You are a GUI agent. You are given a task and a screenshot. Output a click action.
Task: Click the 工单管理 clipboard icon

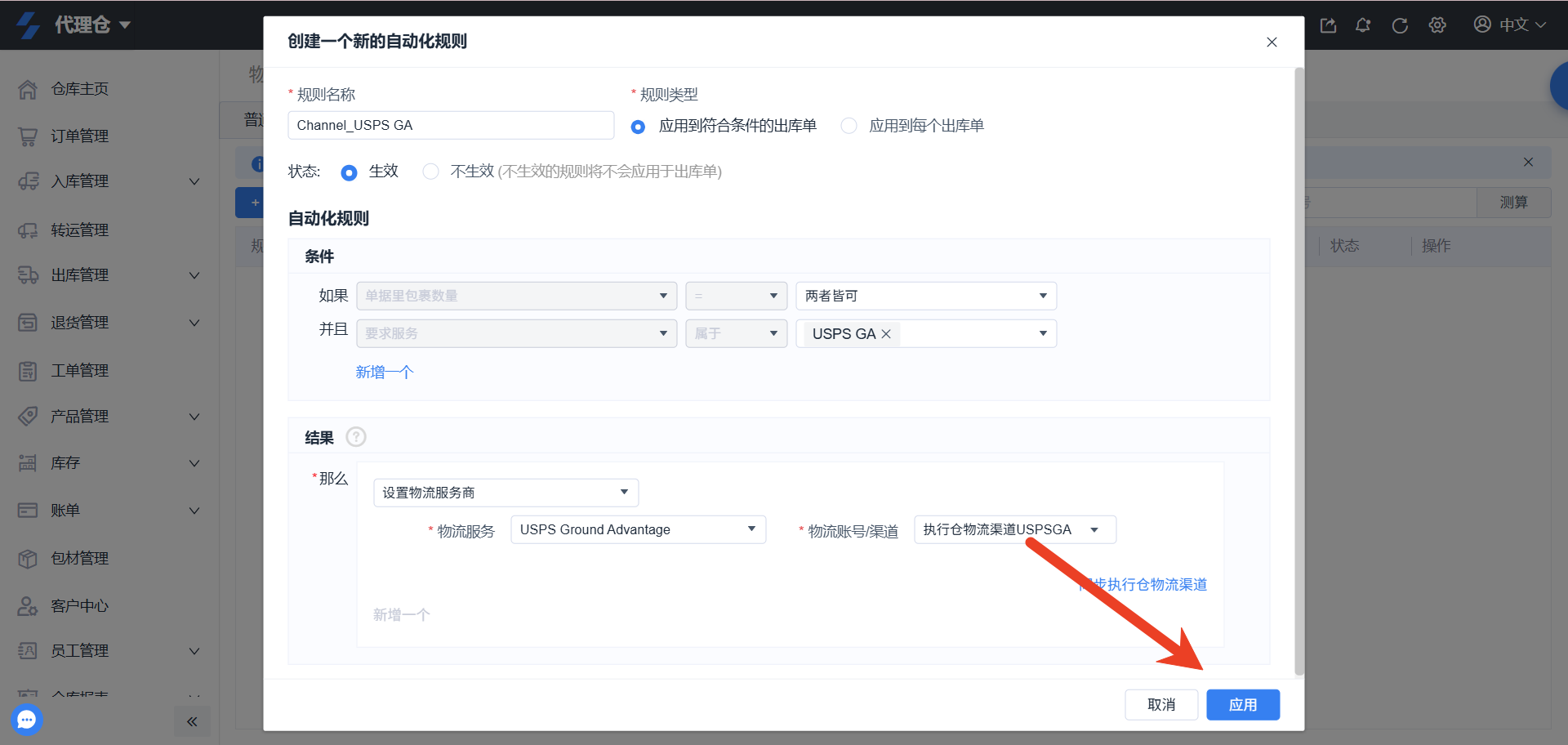(28, 371)
